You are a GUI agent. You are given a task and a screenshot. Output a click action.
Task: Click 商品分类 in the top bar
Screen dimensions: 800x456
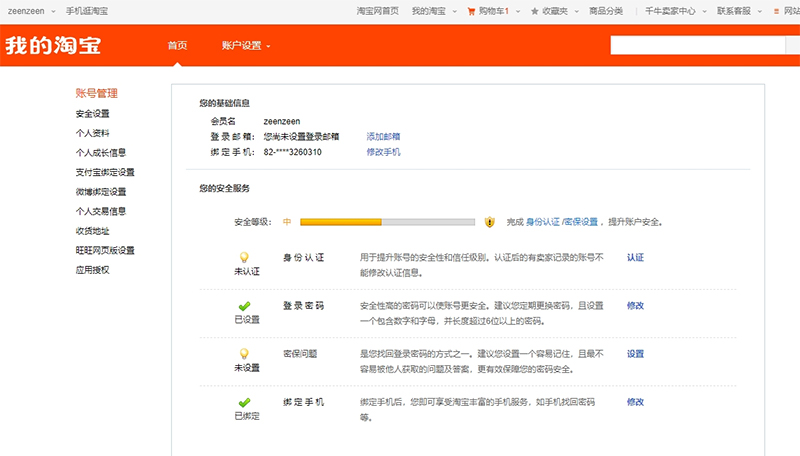coord(606,11)
